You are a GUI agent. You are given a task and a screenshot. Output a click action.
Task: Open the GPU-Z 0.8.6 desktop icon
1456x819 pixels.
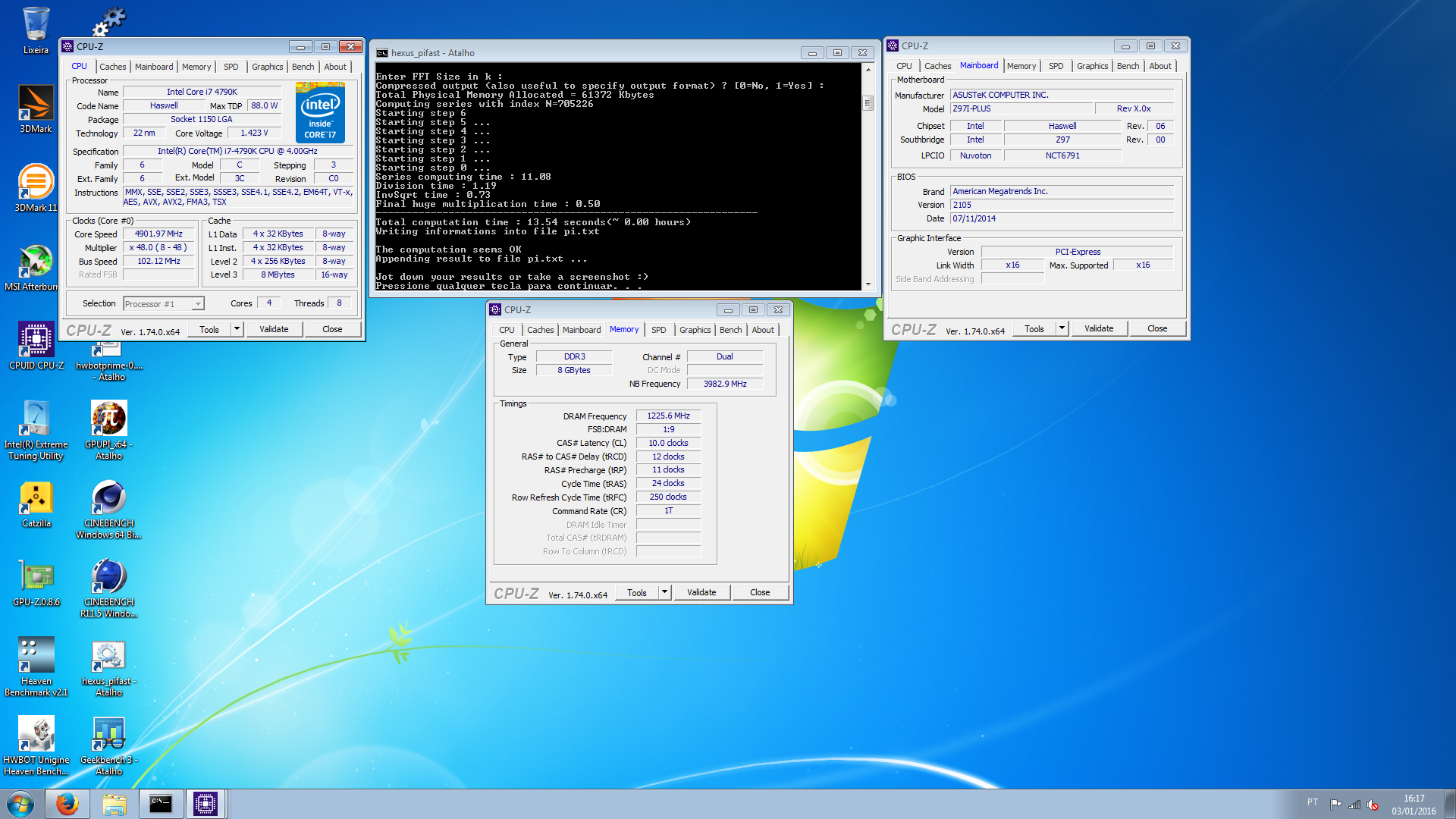coord(36,582)
